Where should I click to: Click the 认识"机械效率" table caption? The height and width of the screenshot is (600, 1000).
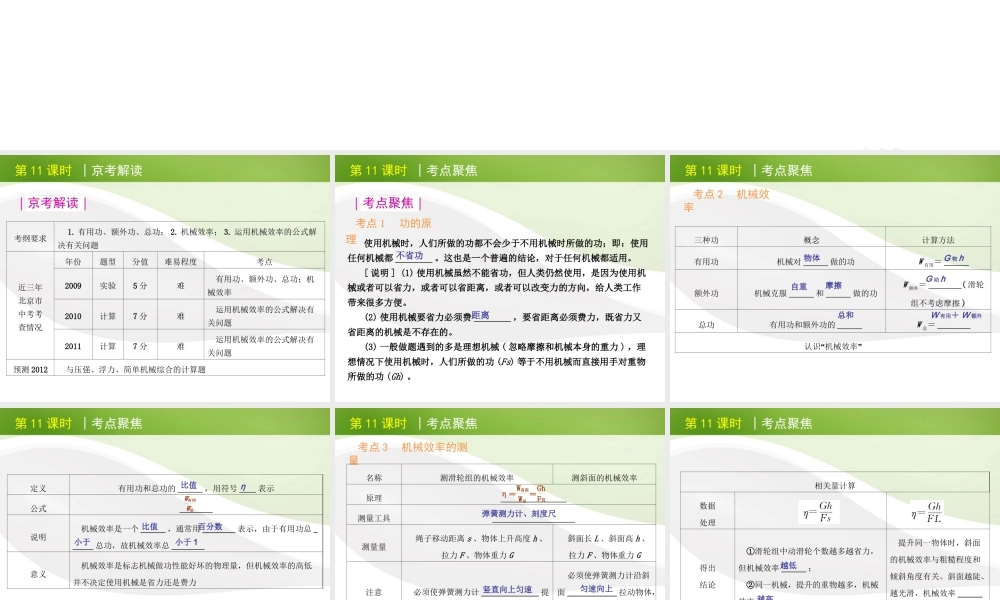point(833,346)
